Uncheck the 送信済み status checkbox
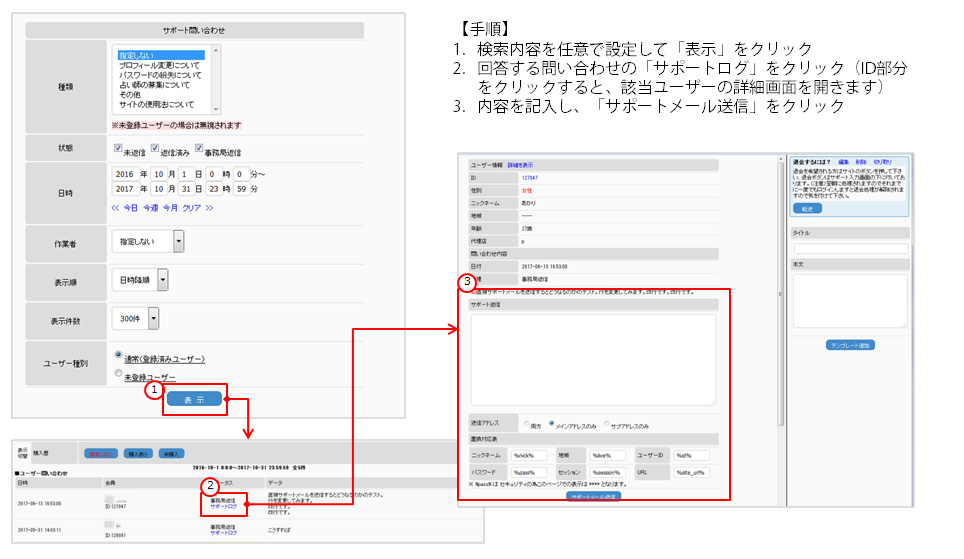Screen dimensions: 964x559 (155, 150)
